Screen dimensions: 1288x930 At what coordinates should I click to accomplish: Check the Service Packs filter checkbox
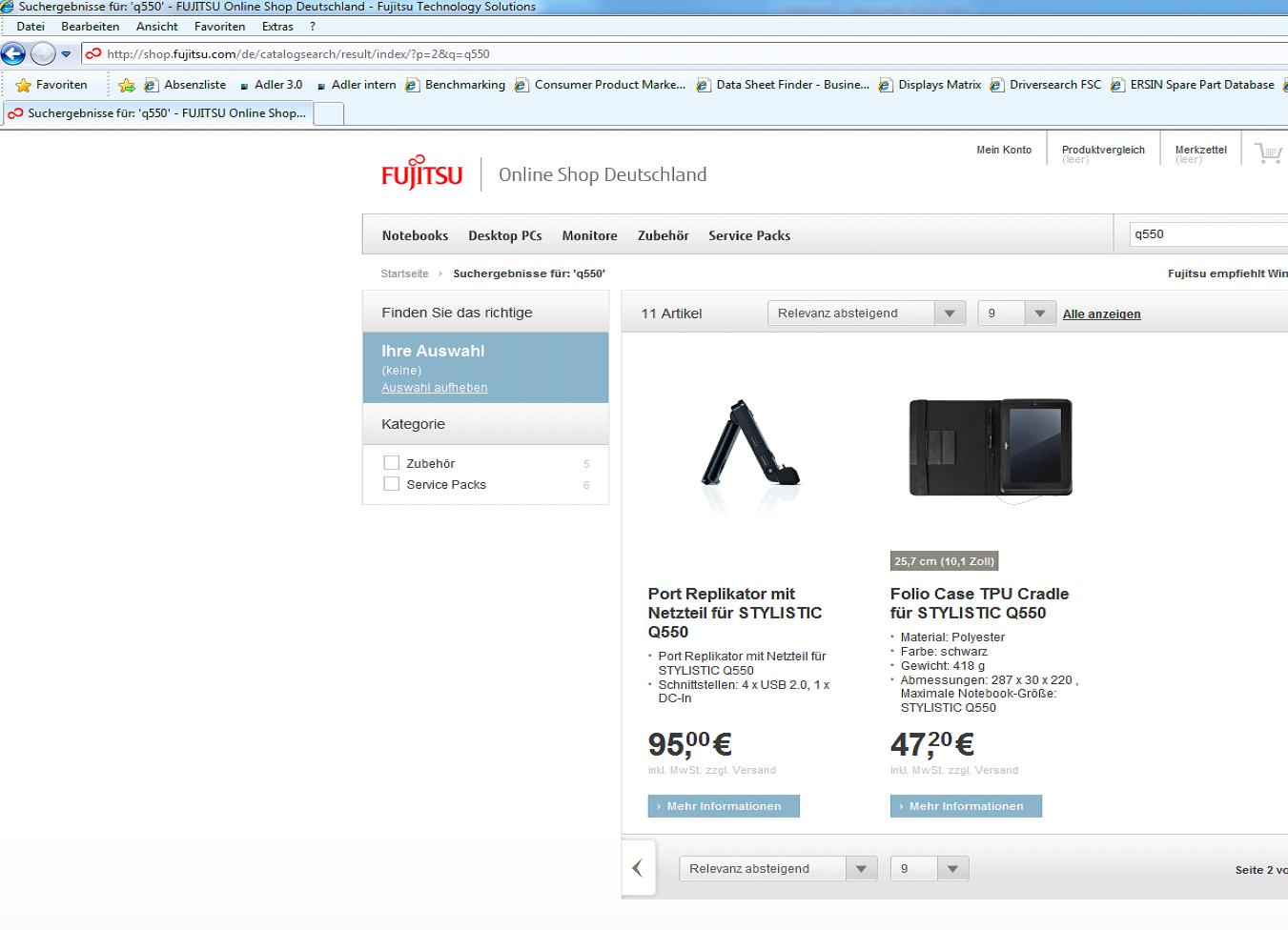[x=391, y=484]
